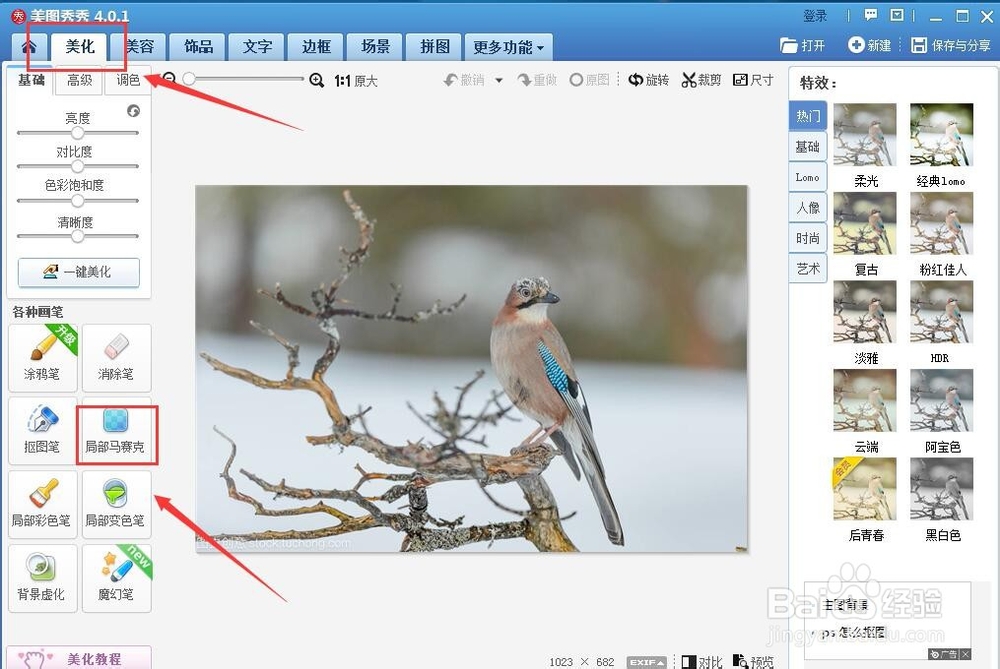This screenshot has width=1000, height=669.
Task: Select the 时尚 effects category
Action: click(x=808, y=239)
